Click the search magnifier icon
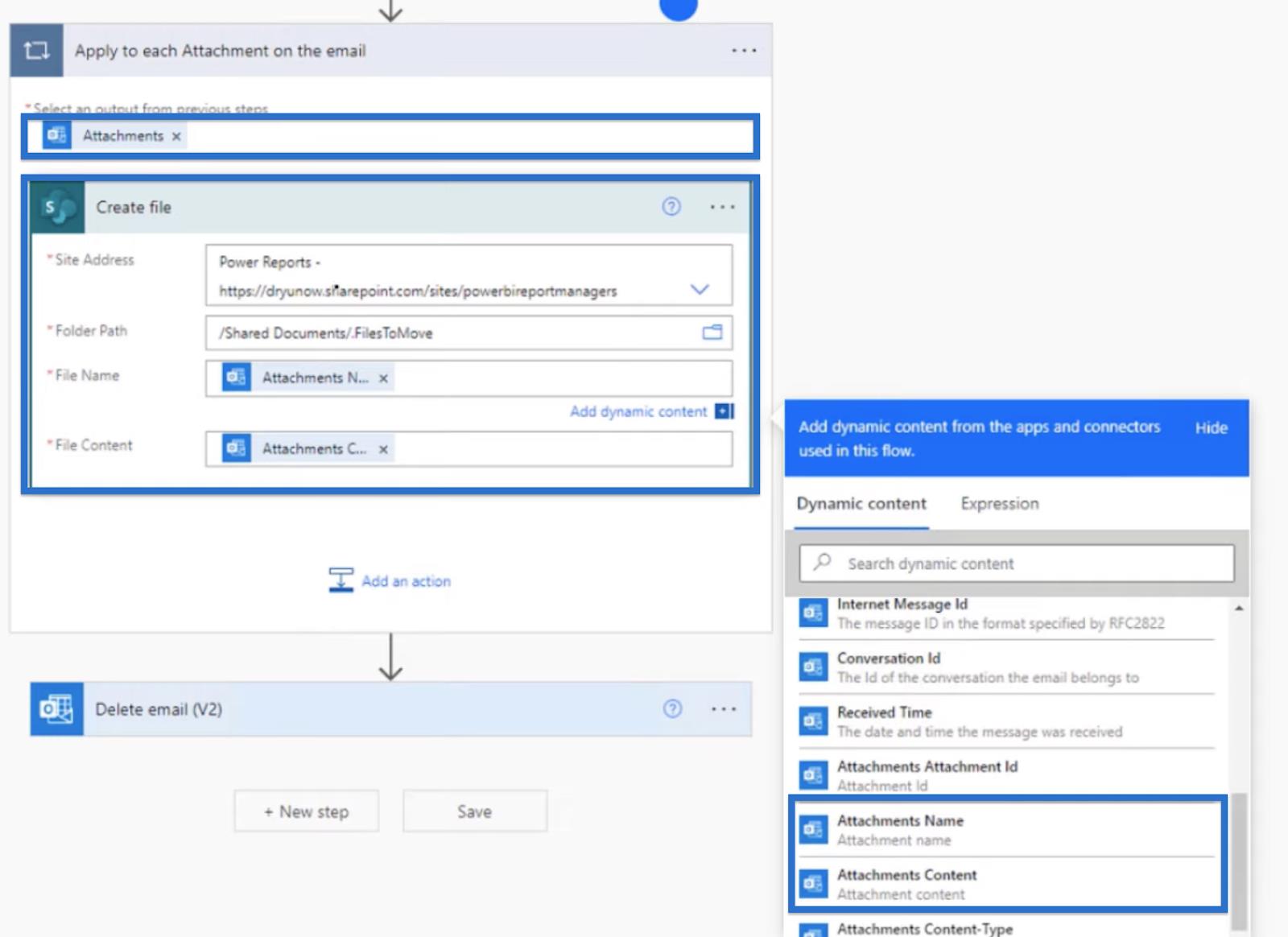This screenshot has width=1288, height=937. (x=822, y=563)
